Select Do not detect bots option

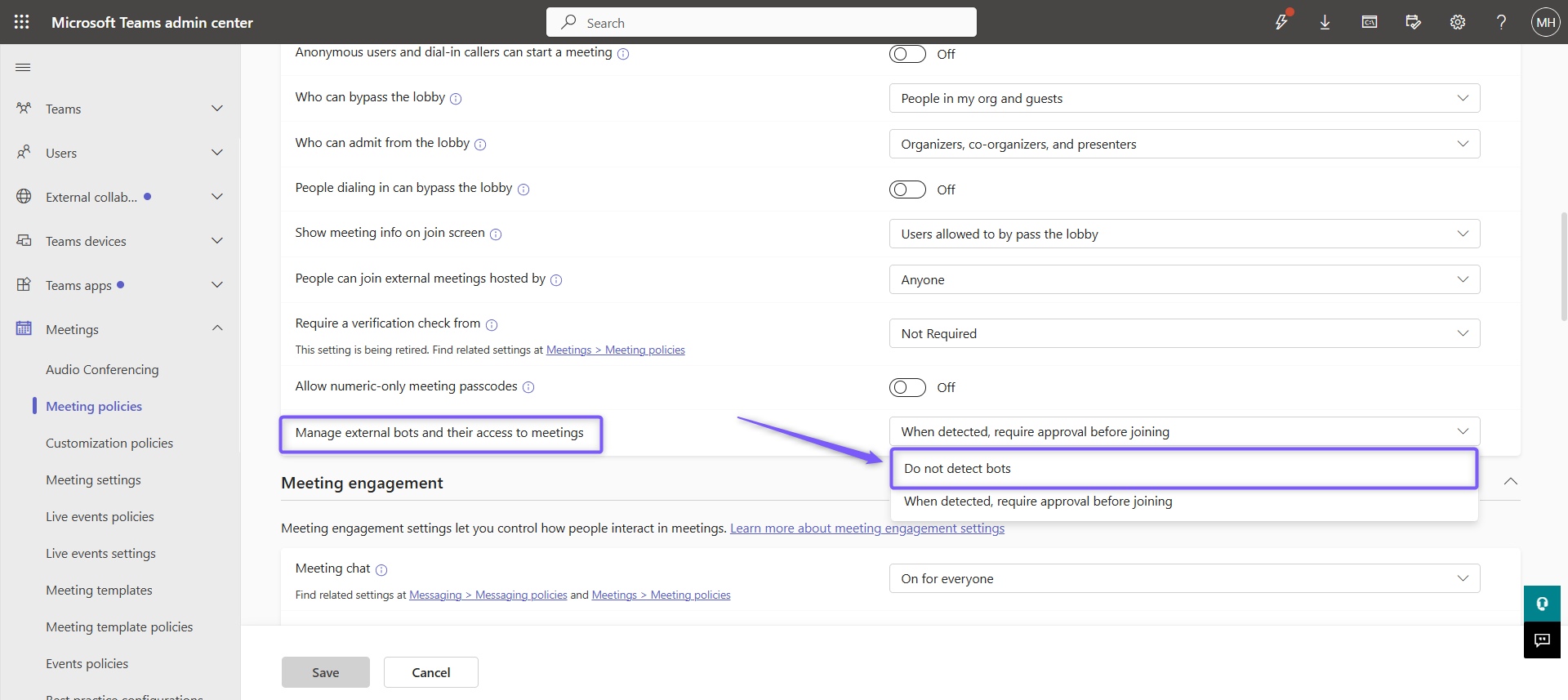1184,469
